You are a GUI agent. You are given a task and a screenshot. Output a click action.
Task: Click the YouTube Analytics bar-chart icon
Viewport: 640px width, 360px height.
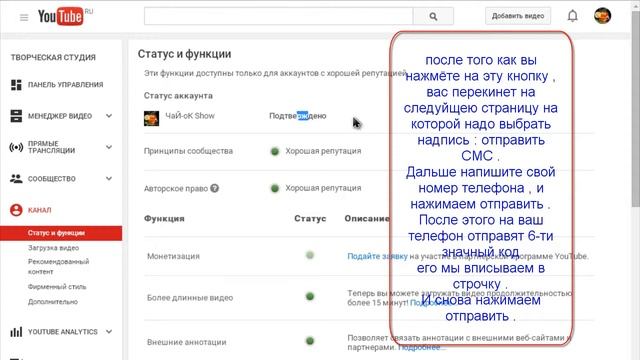16,331
